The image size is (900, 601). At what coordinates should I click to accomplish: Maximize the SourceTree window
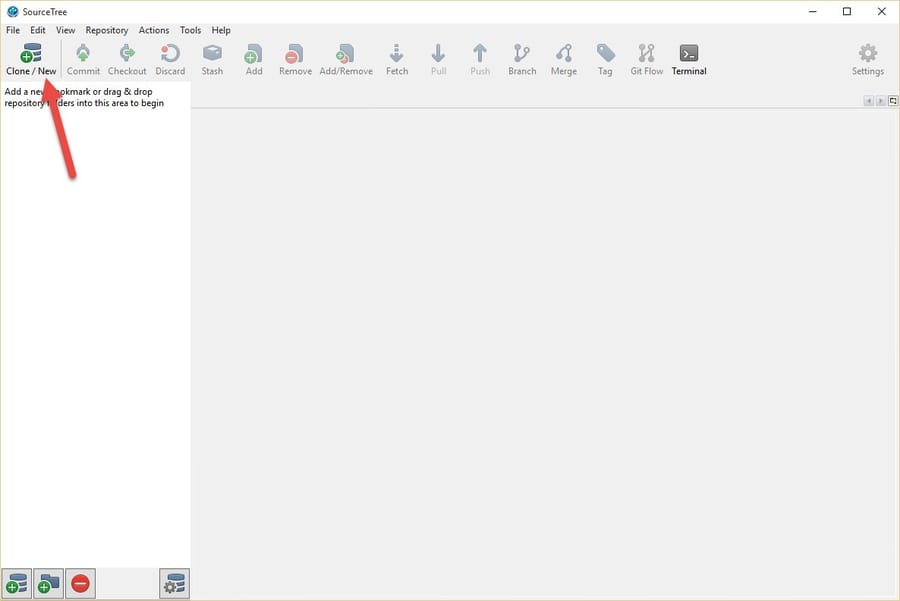pyautogui.click(x=847, y=11)
